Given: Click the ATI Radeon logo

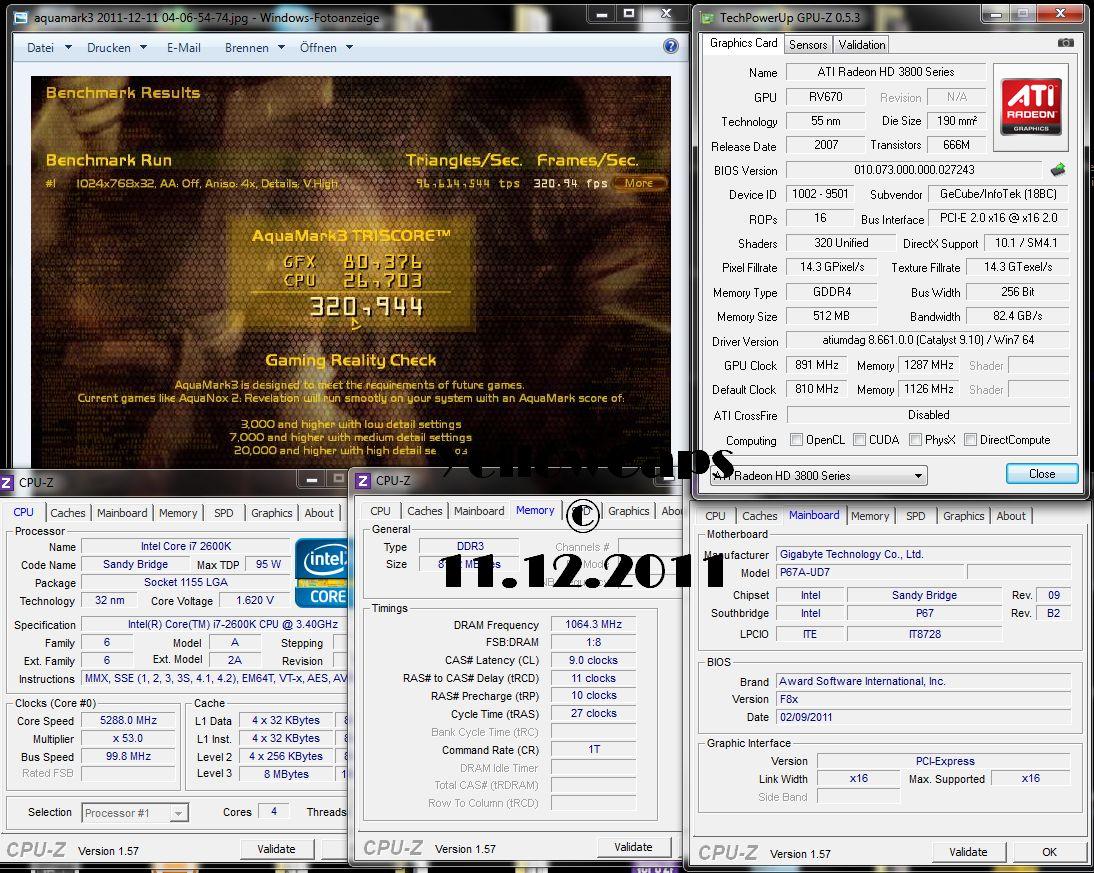Looking at the screenshot, I should tap(1031, 107).
